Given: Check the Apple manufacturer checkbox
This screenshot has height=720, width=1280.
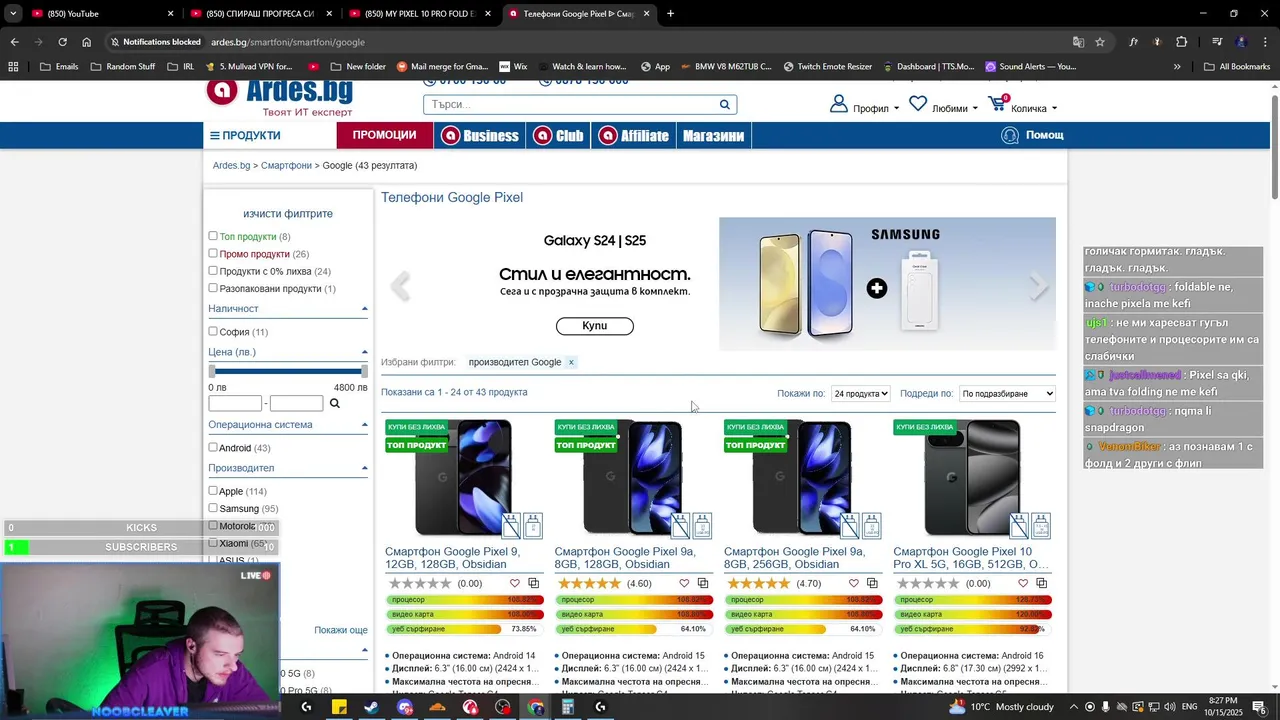Looking at the screenshot, I should (x=213, y=491).
